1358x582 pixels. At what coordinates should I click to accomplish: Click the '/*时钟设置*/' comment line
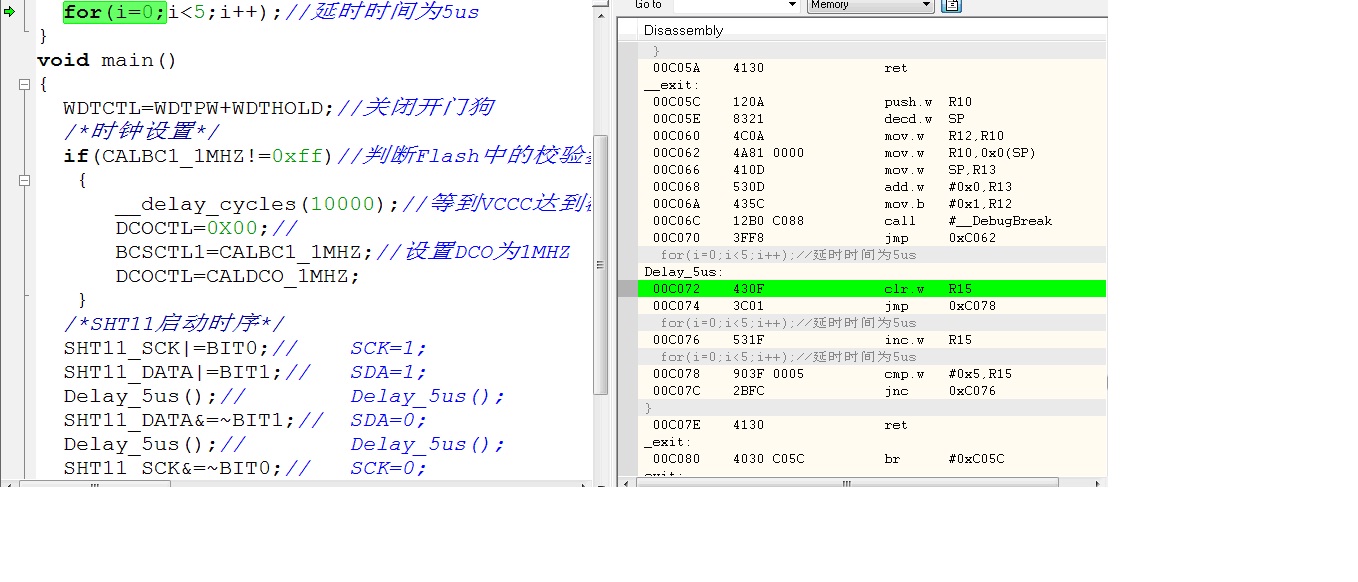coord(142,132)
